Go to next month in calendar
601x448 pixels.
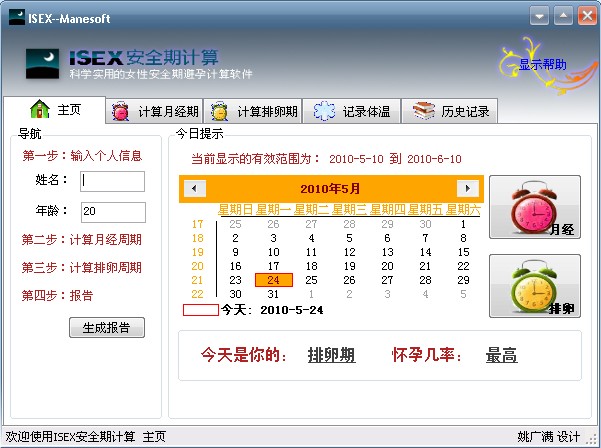pos(468,188)
